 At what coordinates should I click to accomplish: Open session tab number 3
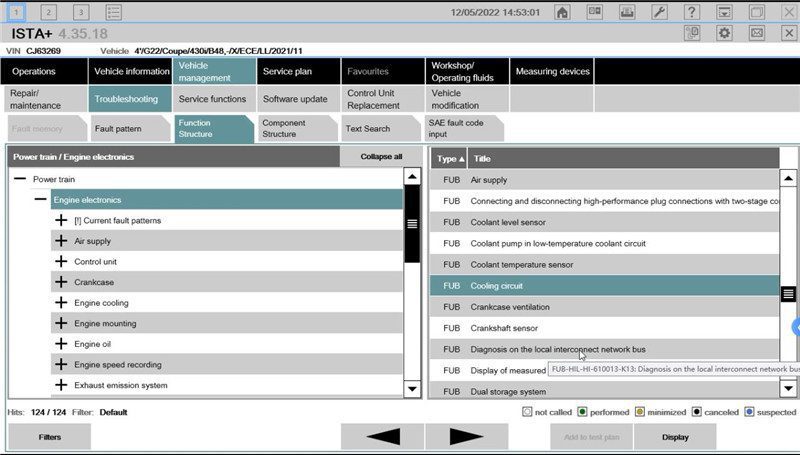pos(81,12)
